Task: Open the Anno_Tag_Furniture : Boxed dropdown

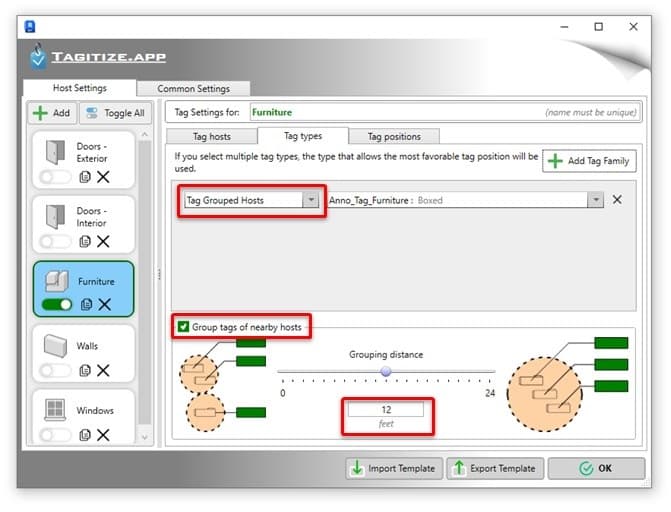Action: point(595,200)
